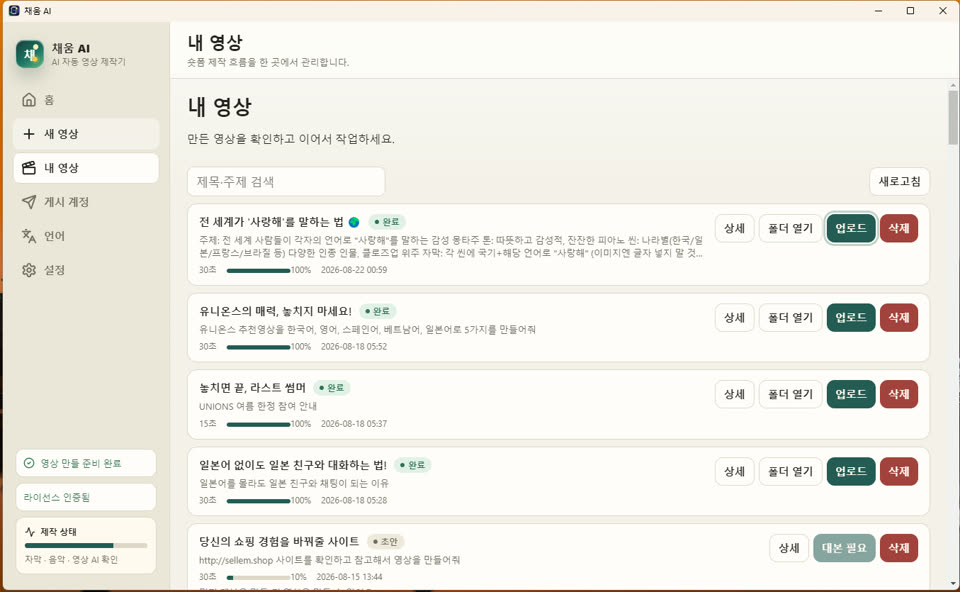960x592 pixels.
Task: Open 상세 for 일본 친구와 대화하는 법 video
Action: tap(734, 471)
